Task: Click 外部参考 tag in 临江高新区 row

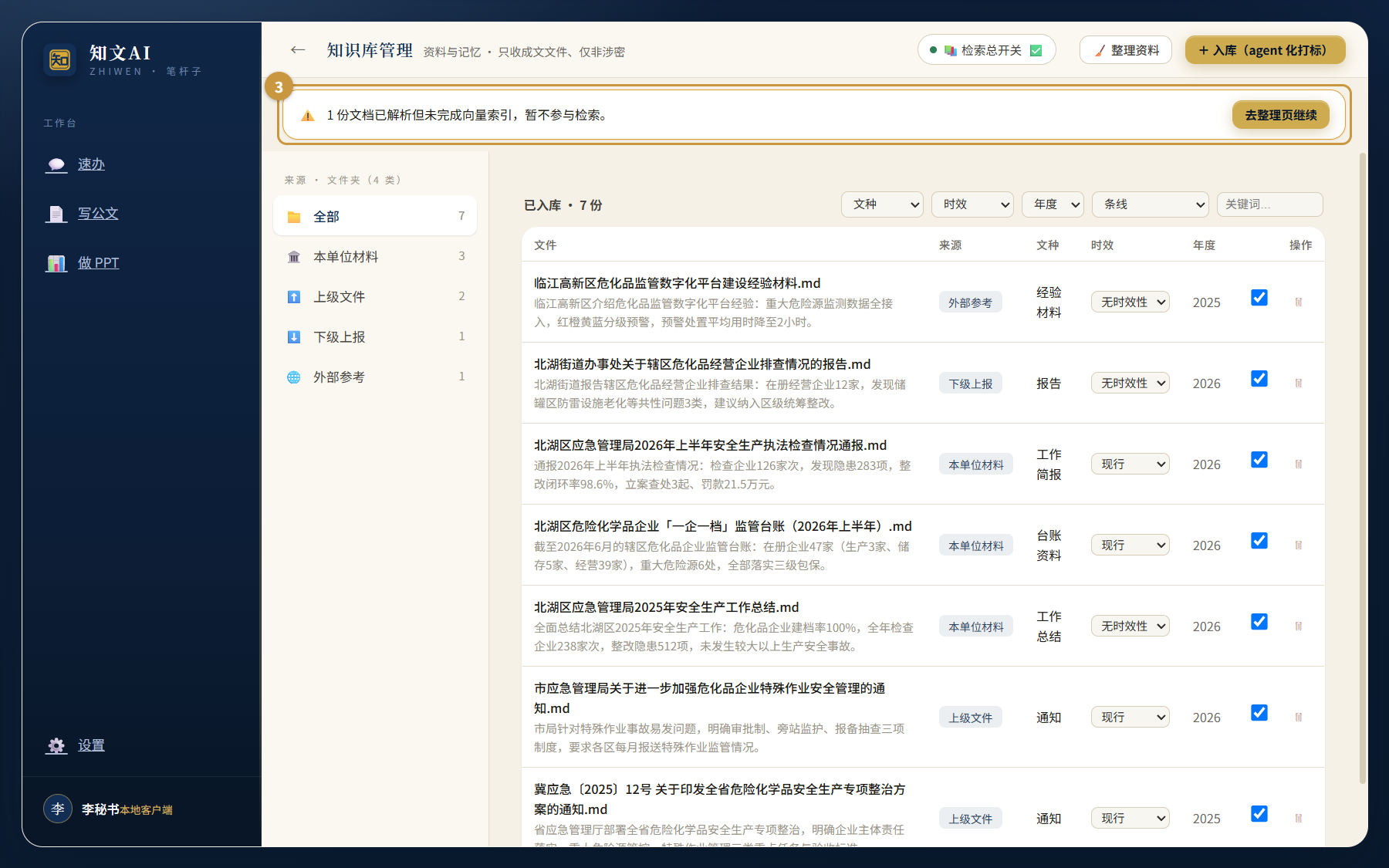Action: [x=970, y=302]
